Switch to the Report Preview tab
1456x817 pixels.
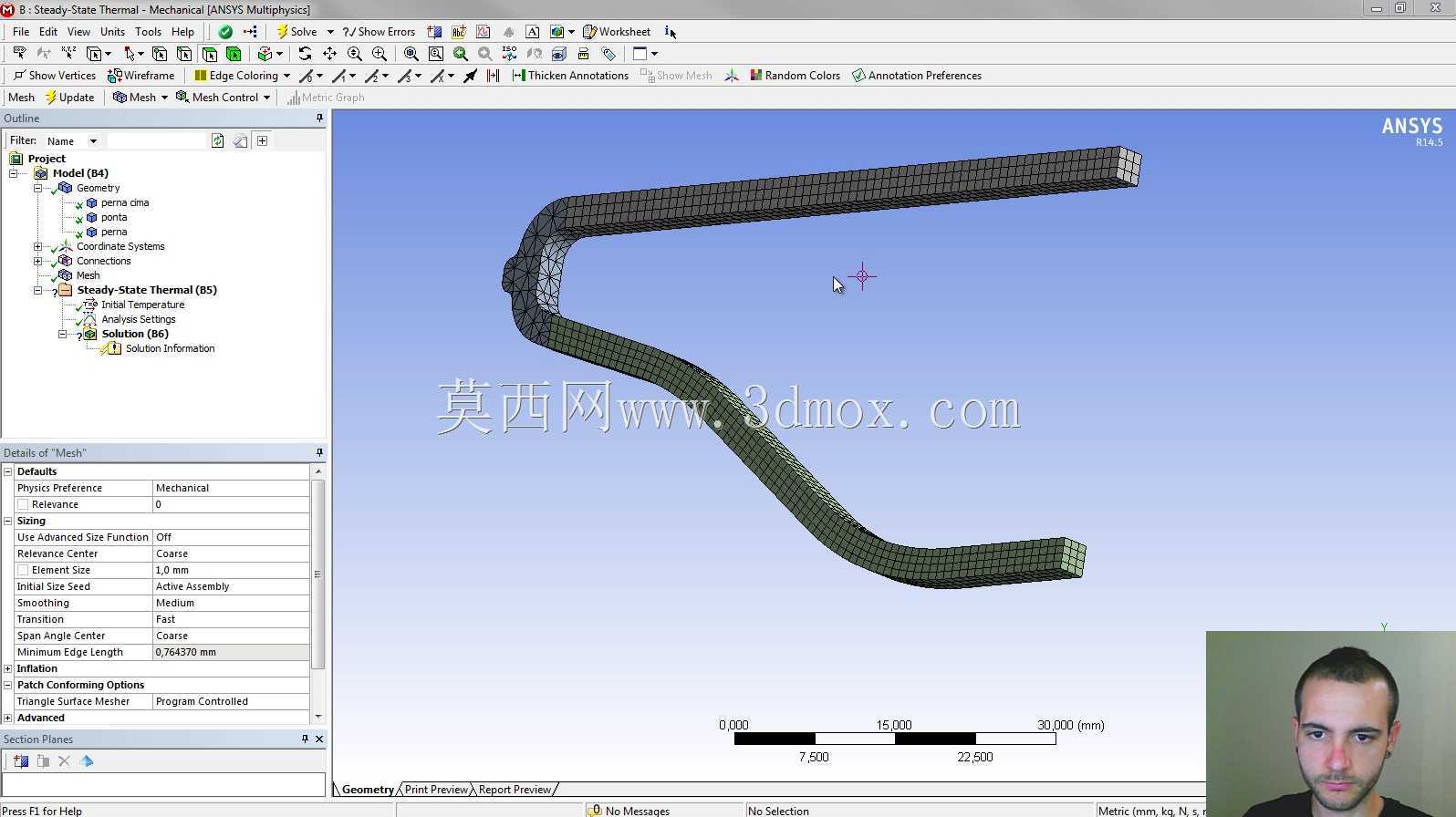(515, 790)
